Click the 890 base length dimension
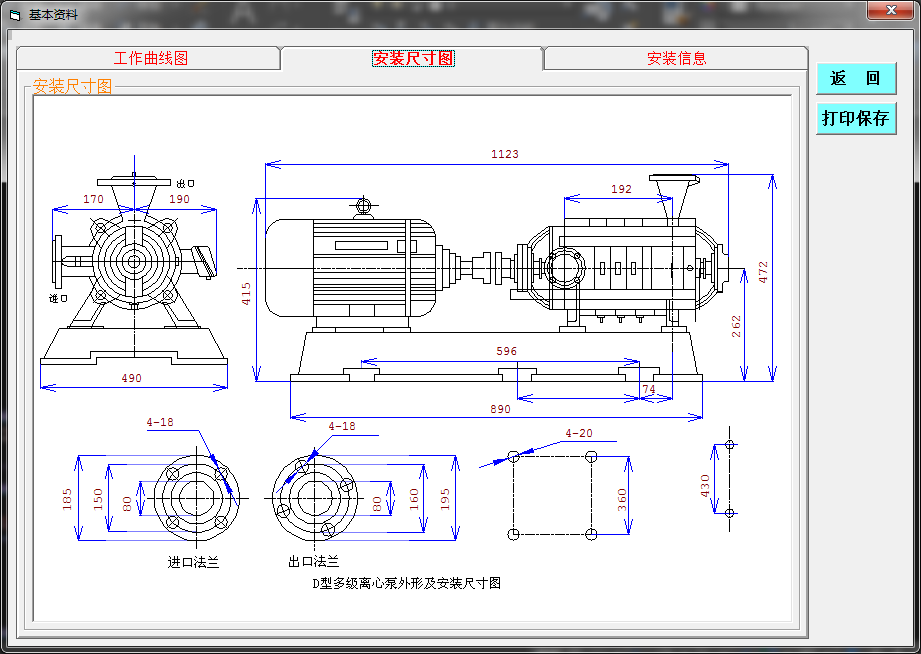Screen dimensions: 921x654 click(x=500, y=409)
